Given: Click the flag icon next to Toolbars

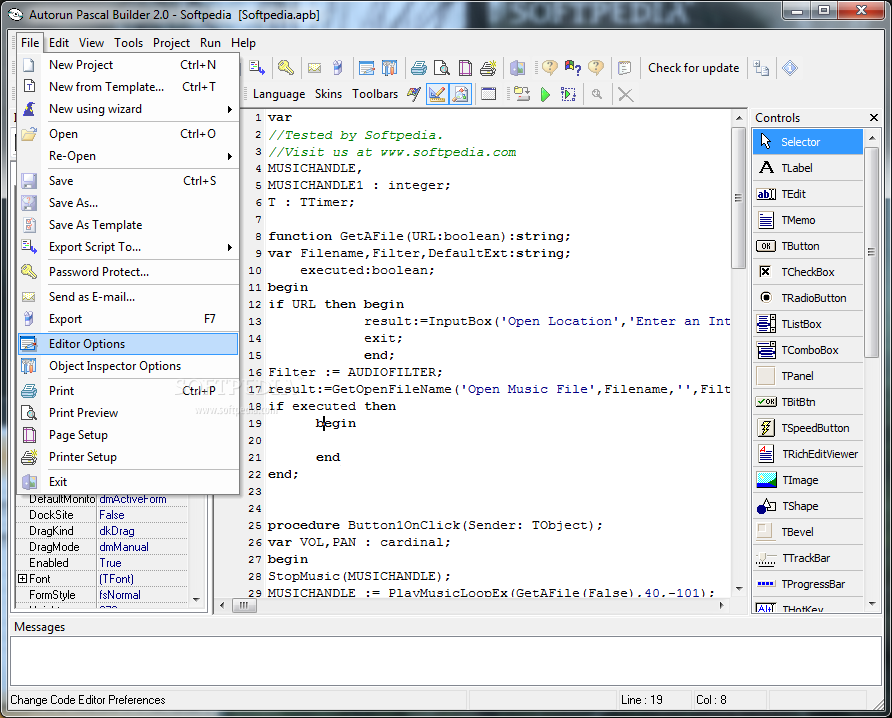Looking at the screenshot, I should click(x=414, y=94).
